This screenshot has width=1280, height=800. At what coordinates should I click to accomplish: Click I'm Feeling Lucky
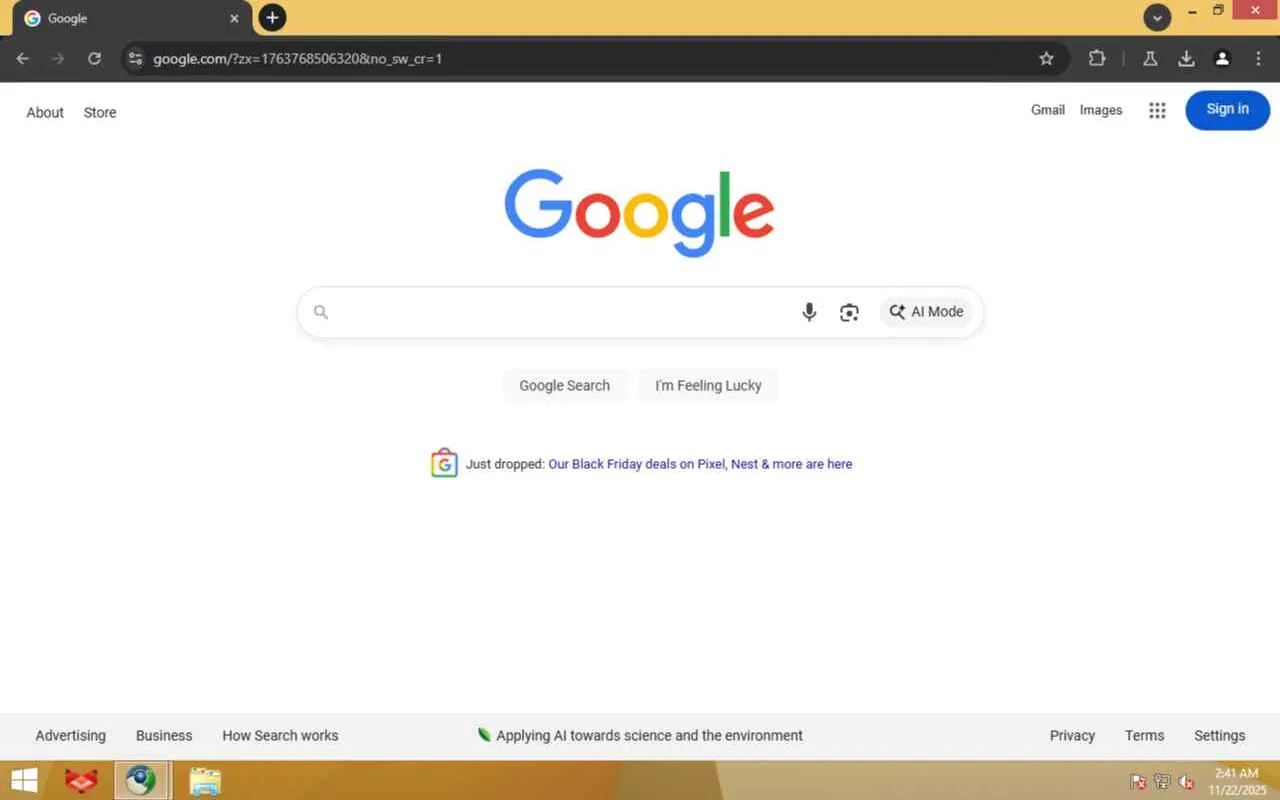click(708, 385)
